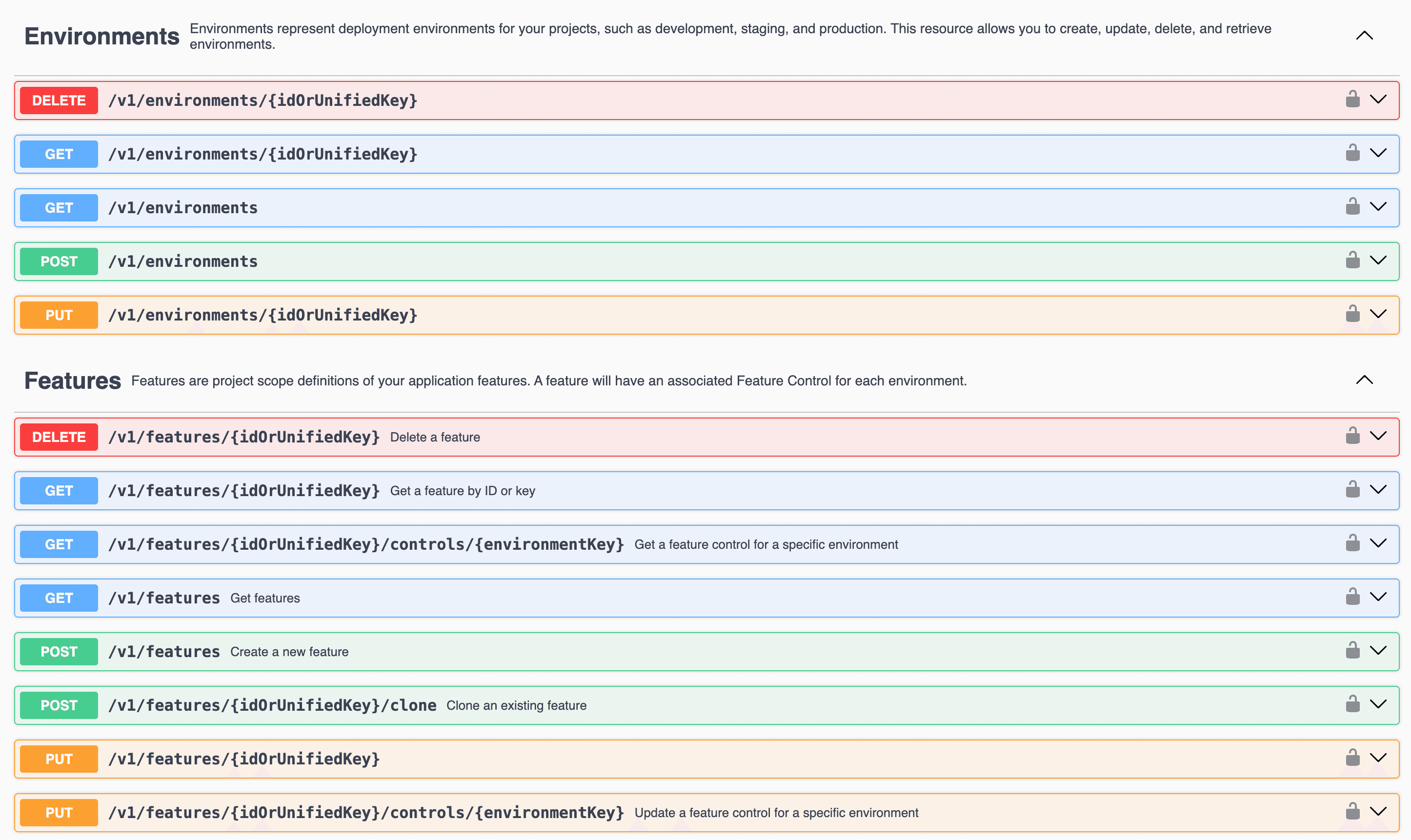Expand the GET feature control by environment chevron
The height and width of the screenshot is (840, 1411).
1379,543
